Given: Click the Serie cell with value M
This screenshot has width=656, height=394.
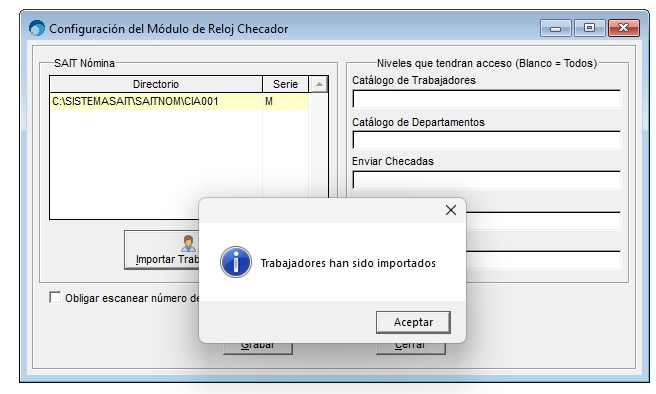Looking at the screenshot, I should (x=285, y=102).
